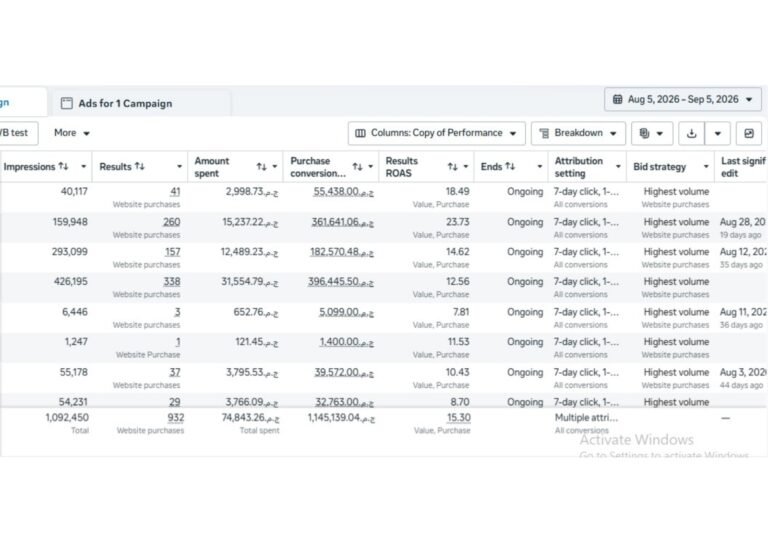Screen dimensions: 768x543
Task: Click the A/B test button
Action: 17,133
